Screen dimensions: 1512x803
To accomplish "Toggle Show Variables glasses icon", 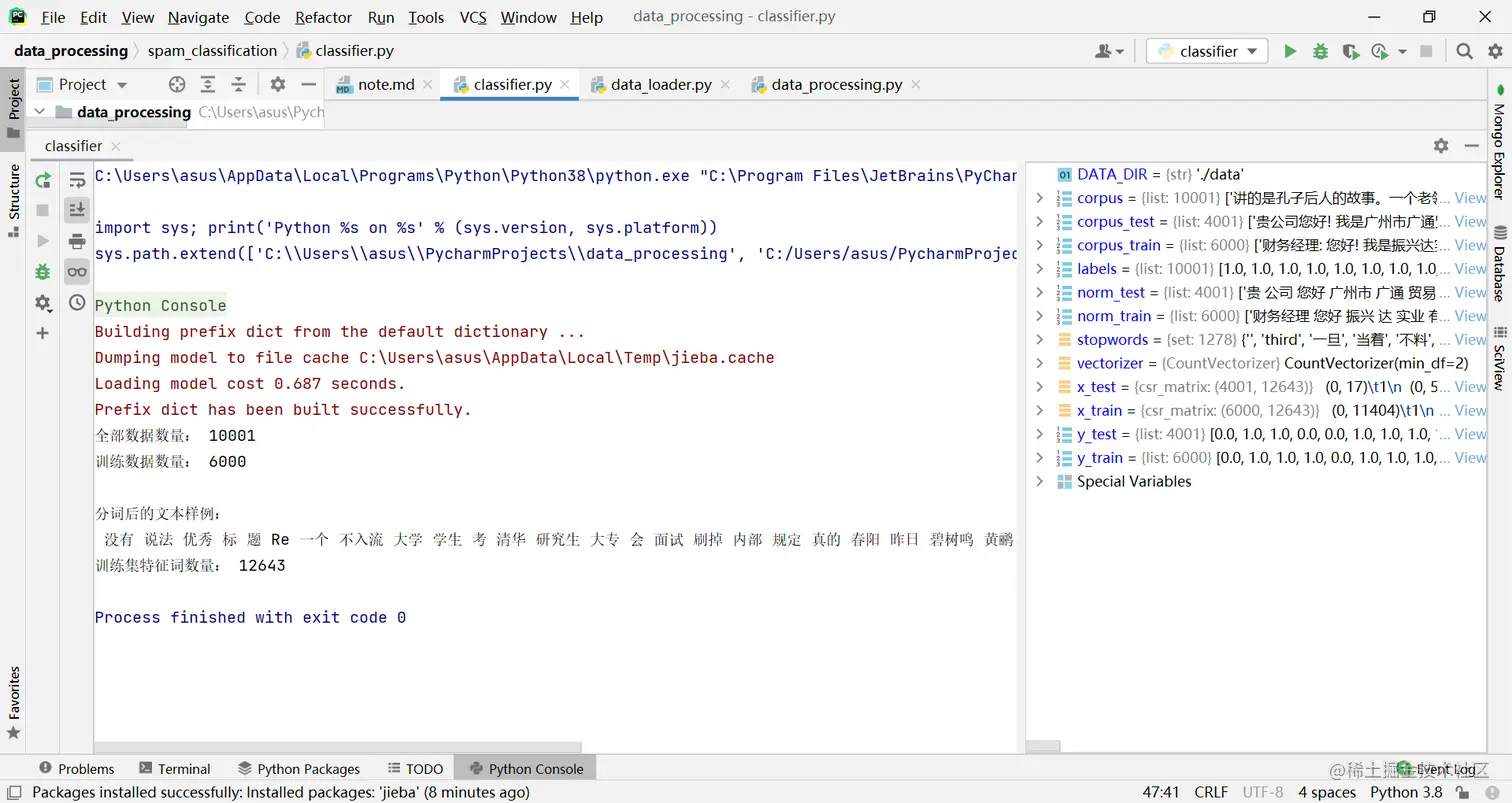I will pyautogui.click(x=77, y=271).
